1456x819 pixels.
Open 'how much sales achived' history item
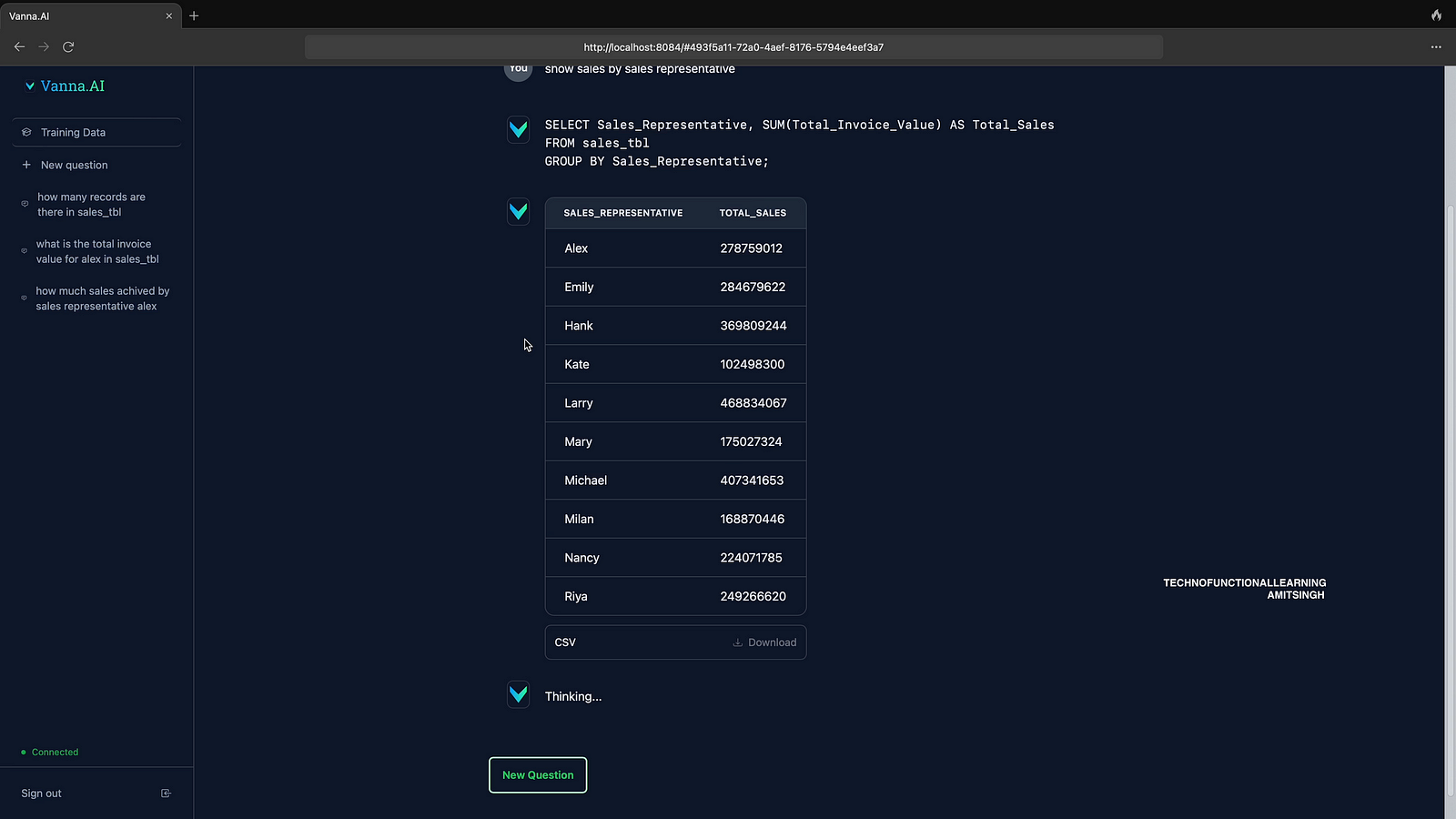102,298
